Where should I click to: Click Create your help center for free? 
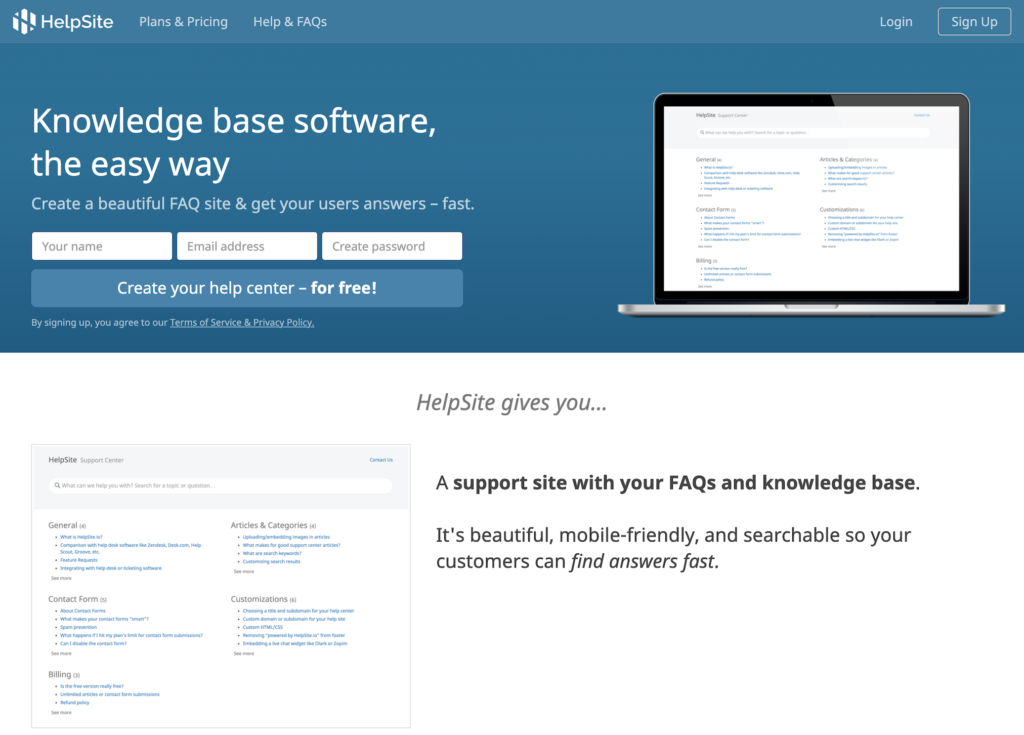pos(247,288)
